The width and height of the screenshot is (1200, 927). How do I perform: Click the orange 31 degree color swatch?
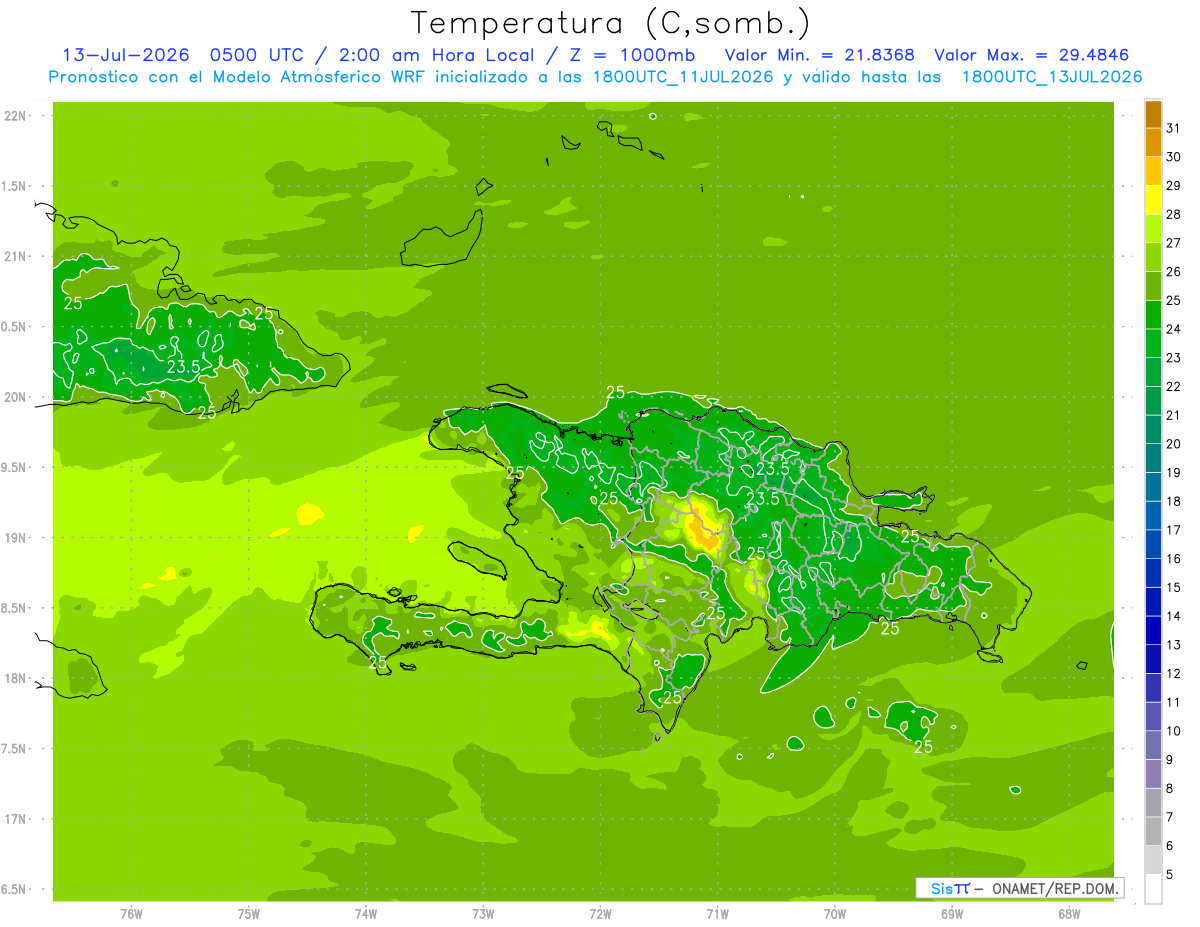(x=1153, y=114)
